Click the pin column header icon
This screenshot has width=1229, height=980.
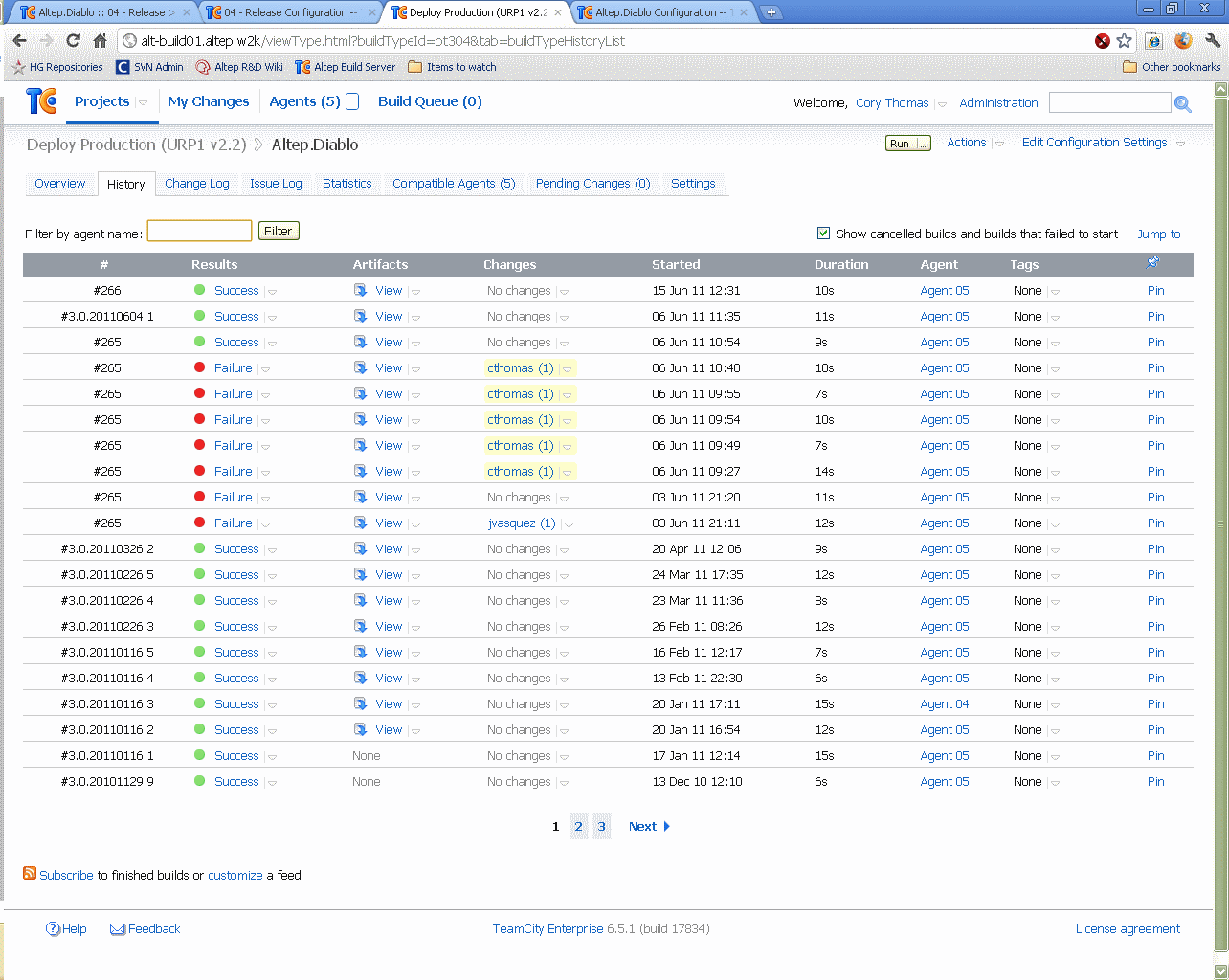(1152, 262)
